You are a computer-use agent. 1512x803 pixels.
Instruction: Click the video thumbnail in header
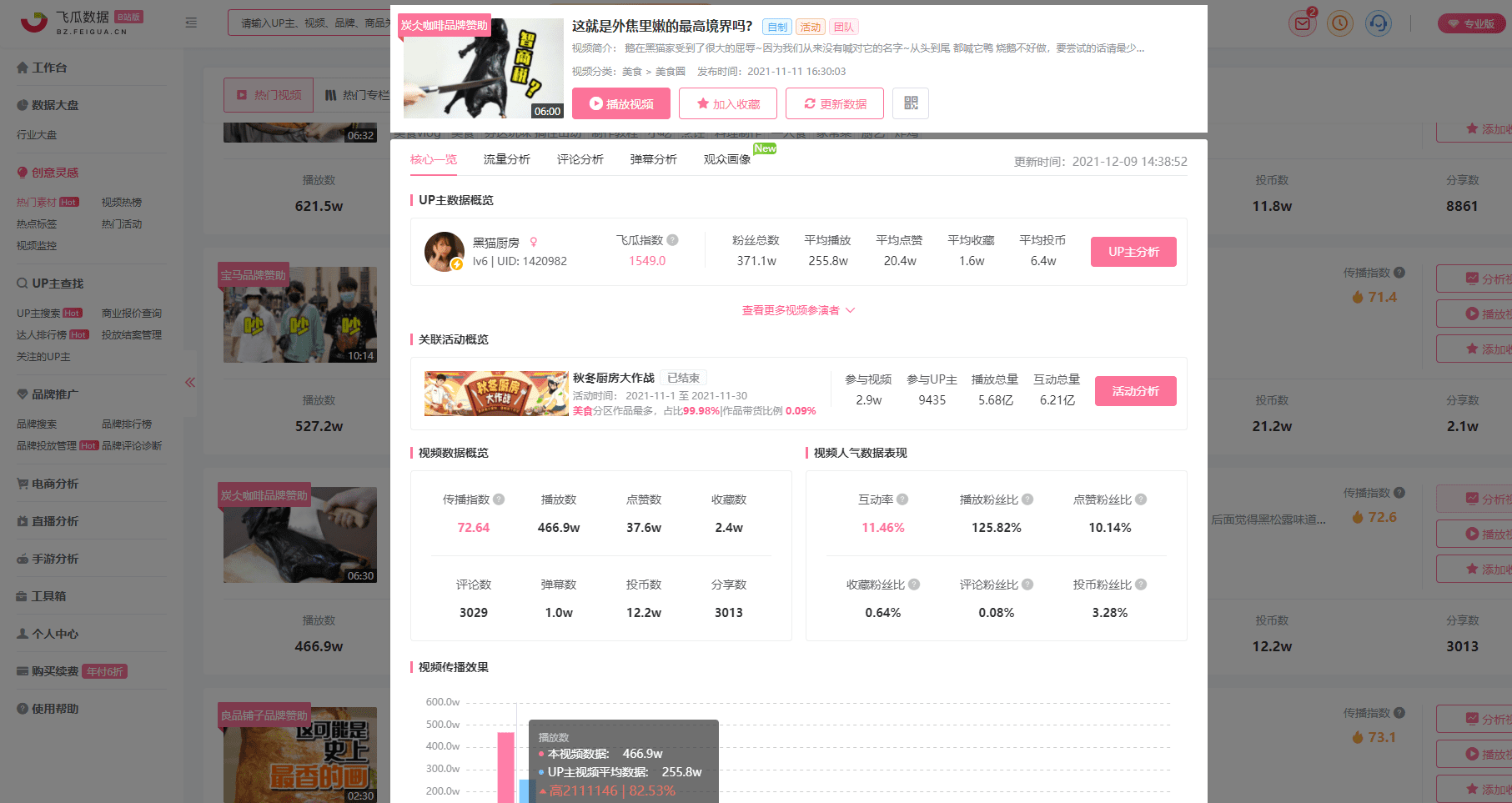[x=484, y=68]
